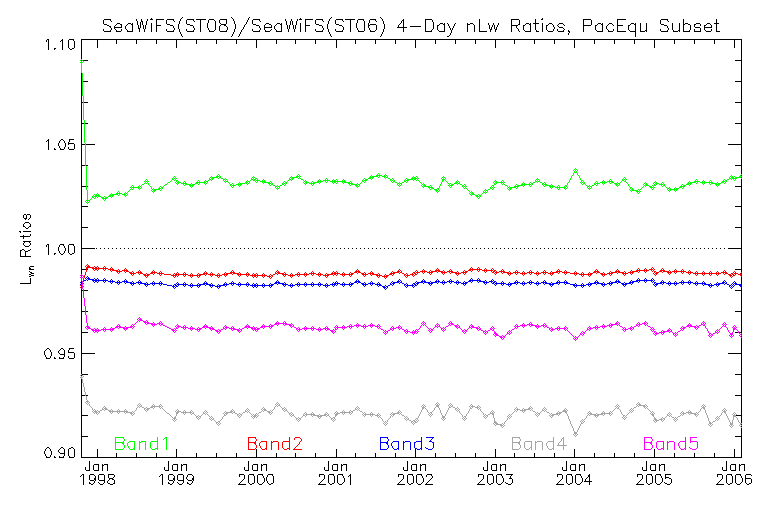The height and width of the screenshot is (512, 768).
Task: Click the 0.95 y-axis tick label
Action: pos(59,353)
